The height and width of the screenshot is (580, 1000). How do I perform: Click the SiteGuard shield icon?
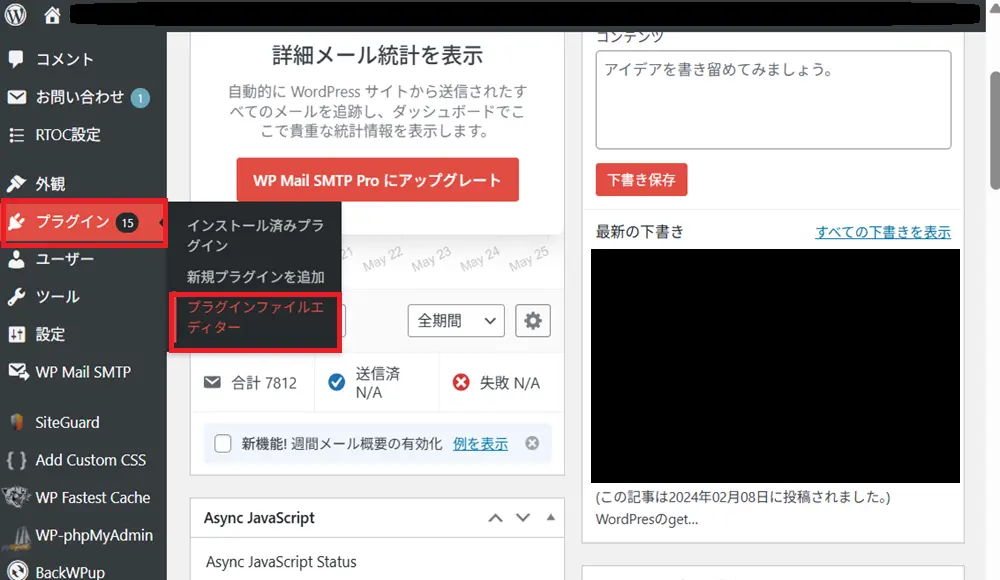click(x=17, y=422)
